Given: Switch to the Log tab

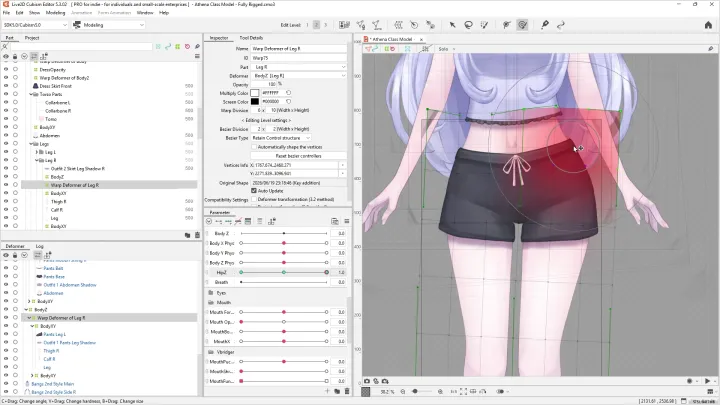Looking at the screenshot, I should pos(39,246).
